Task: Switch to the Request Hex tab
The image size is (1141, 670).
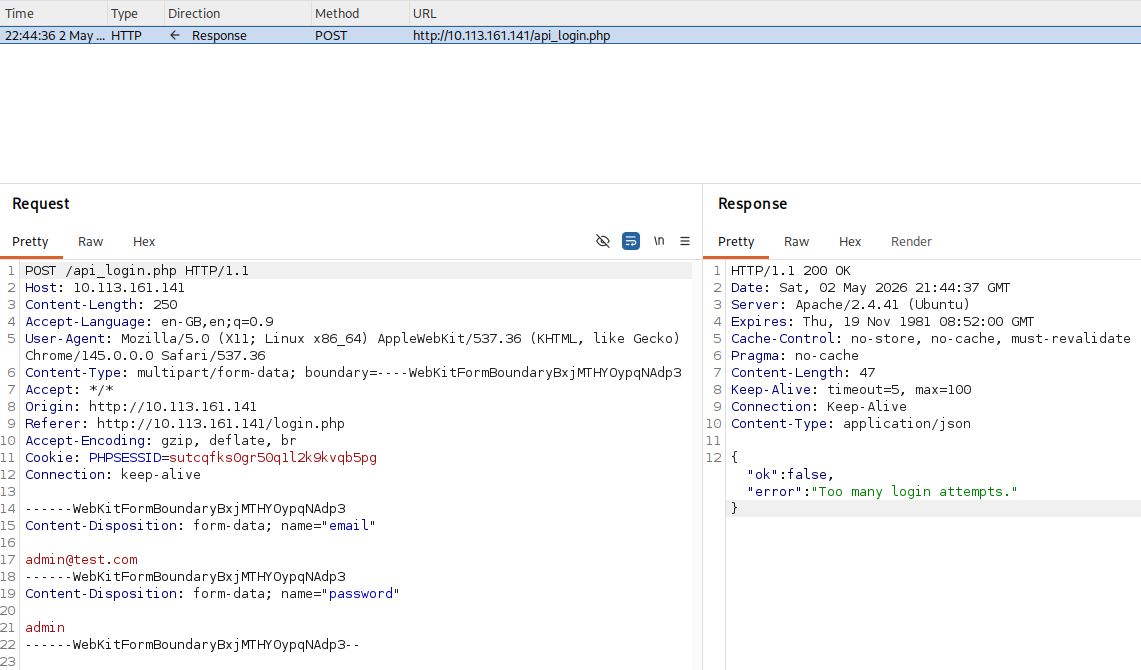Action: click(x=144, y=242)
